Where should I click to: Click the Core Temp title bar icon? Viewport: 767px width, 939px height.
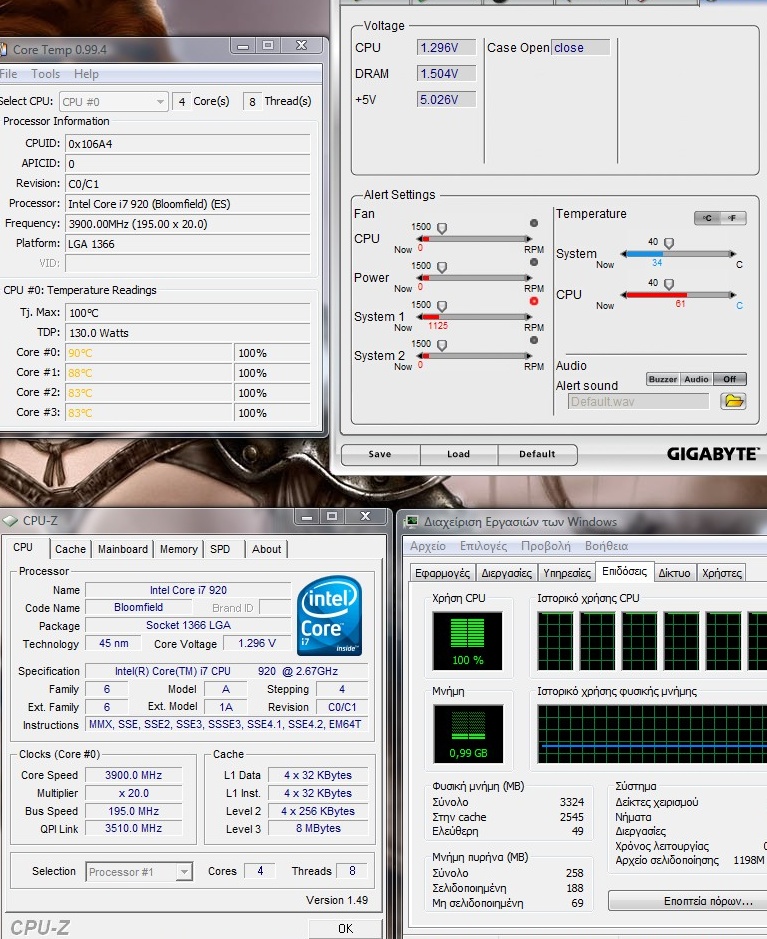tap(4, 50)
